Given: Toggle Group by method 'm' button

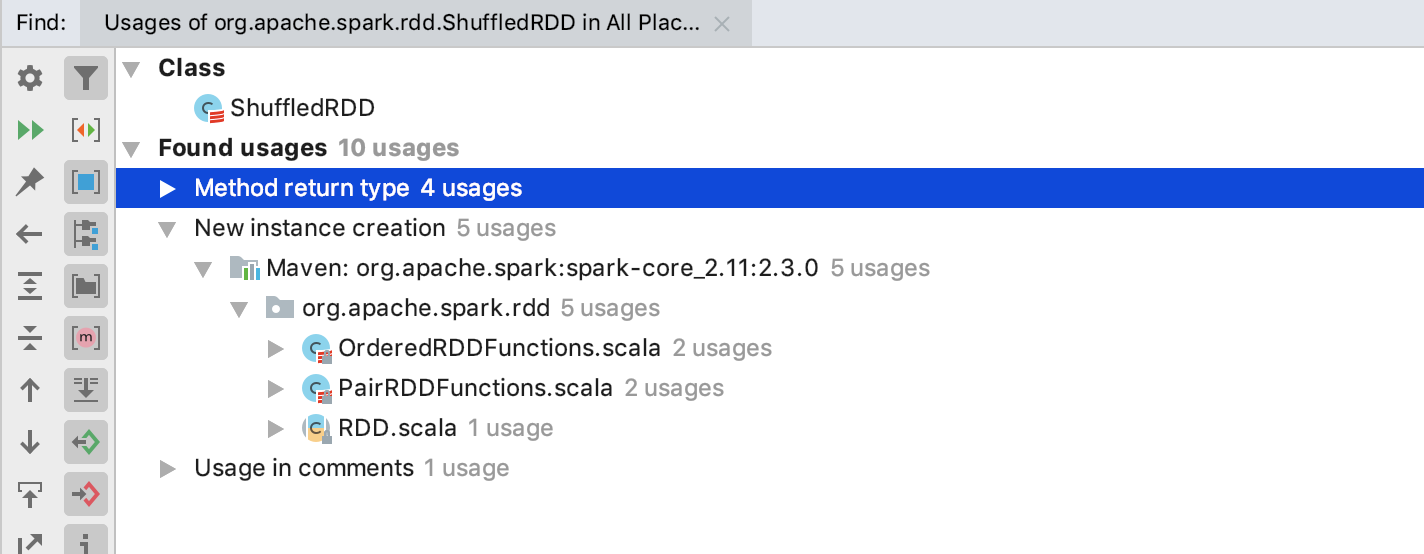Looking at the screenshot, I should point(86,338).
